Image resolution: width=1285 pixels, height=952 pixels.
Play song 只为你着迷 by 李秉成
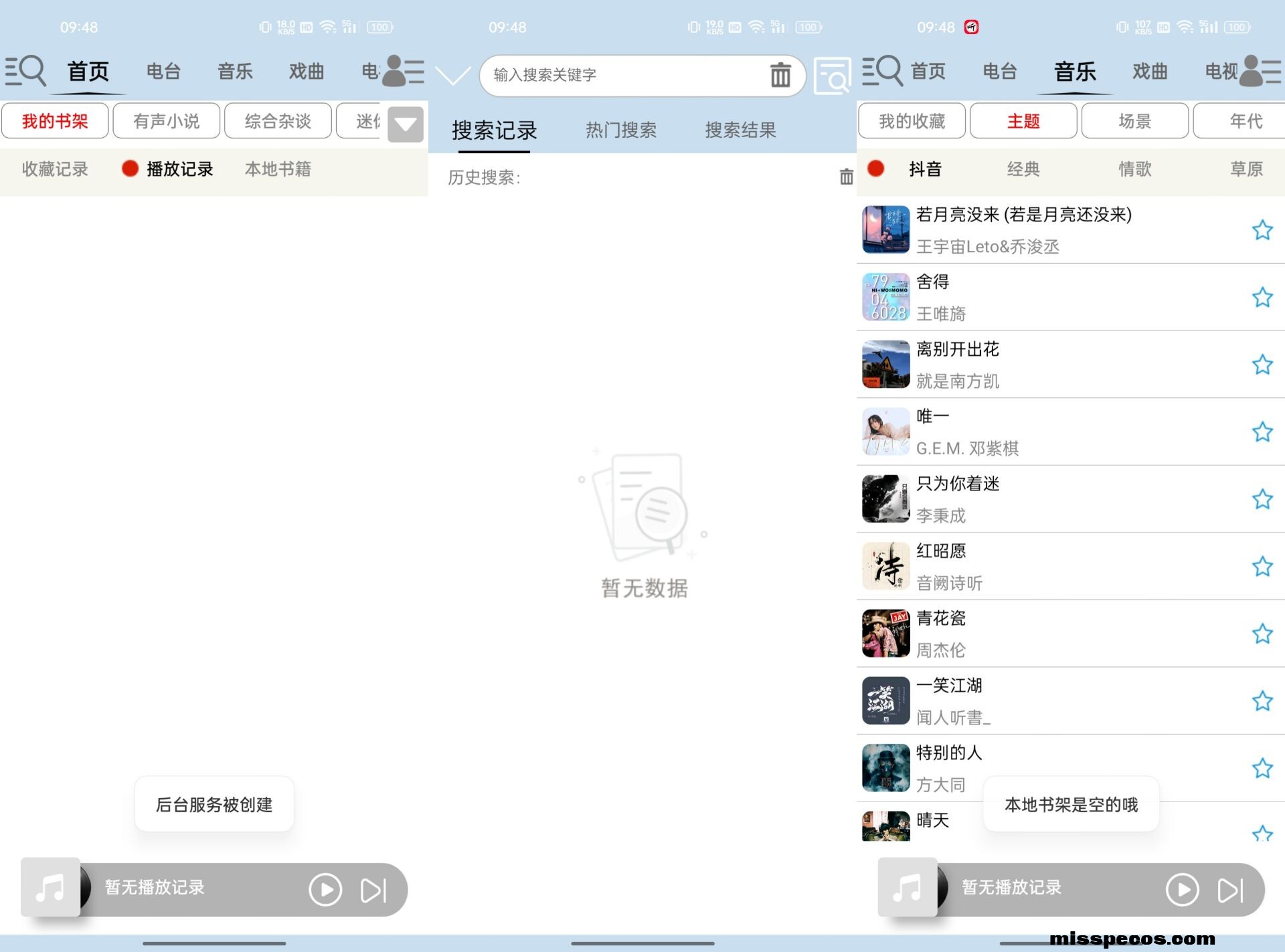click(1071, 499)
